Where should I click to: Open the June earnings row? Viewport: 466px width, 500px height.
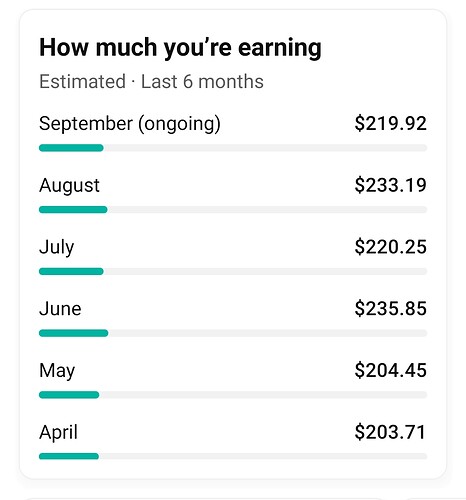233,318
